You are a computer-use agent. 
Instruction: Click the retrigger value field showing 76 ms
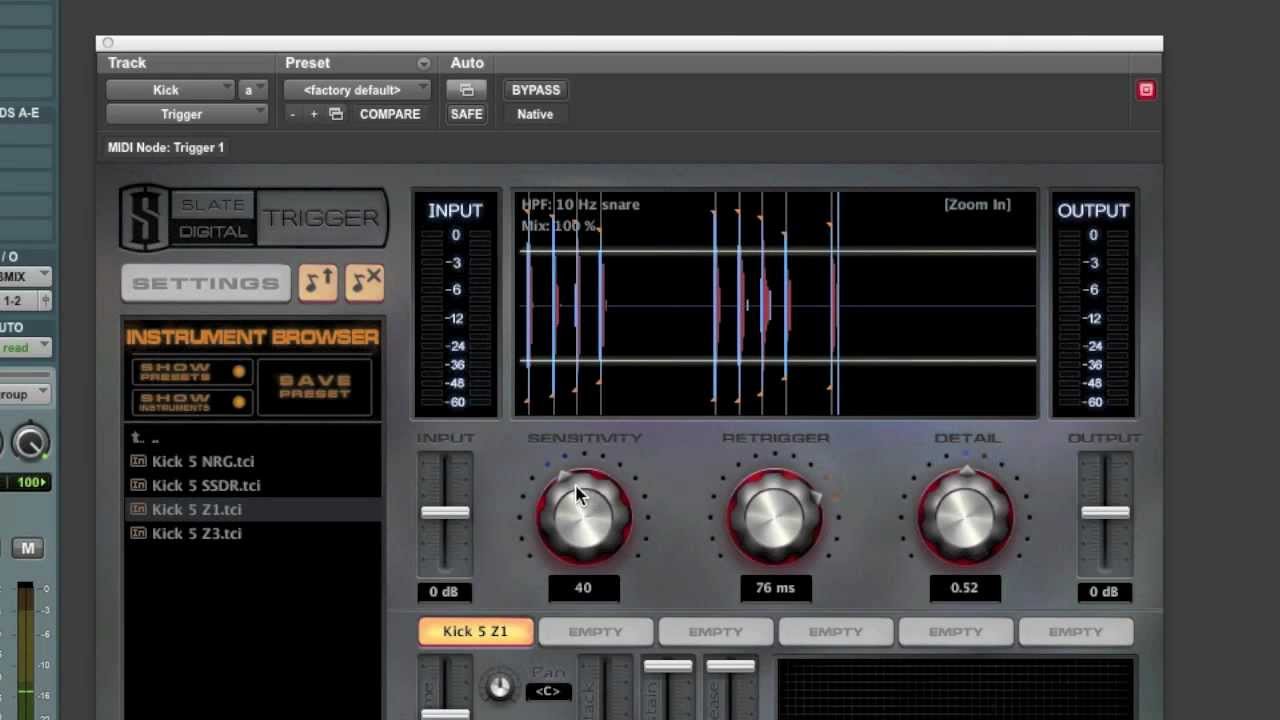[775, 588]
